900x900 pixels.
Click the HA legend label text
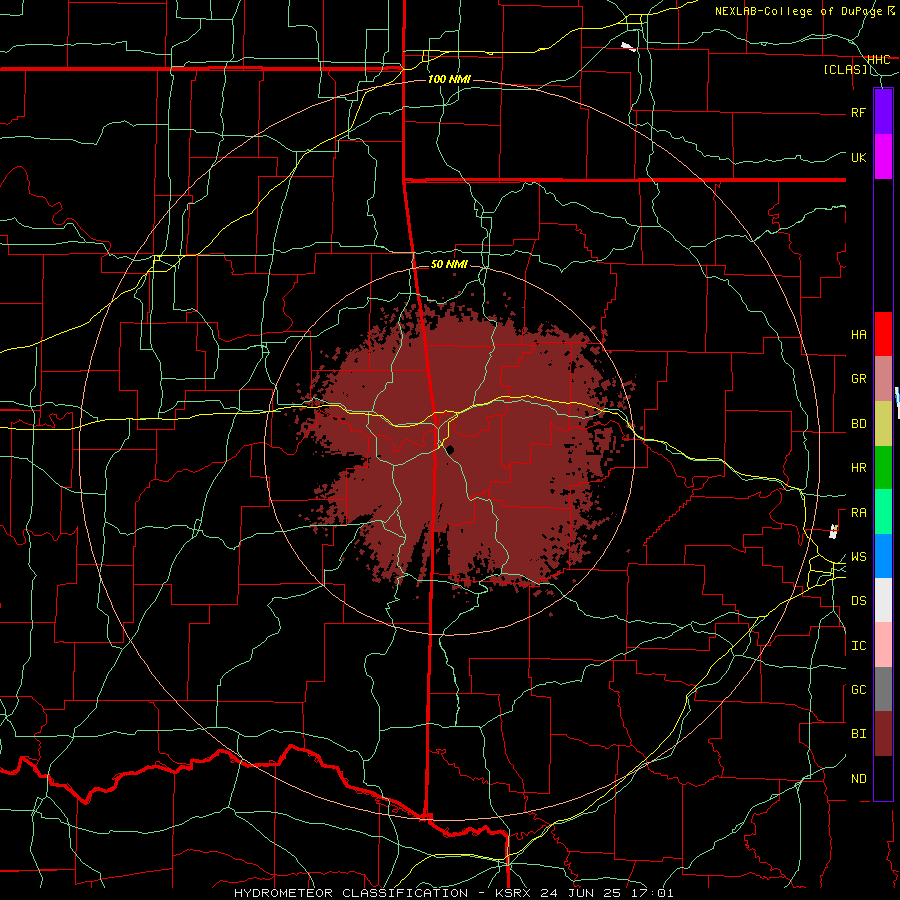click(x=858, y=335)
